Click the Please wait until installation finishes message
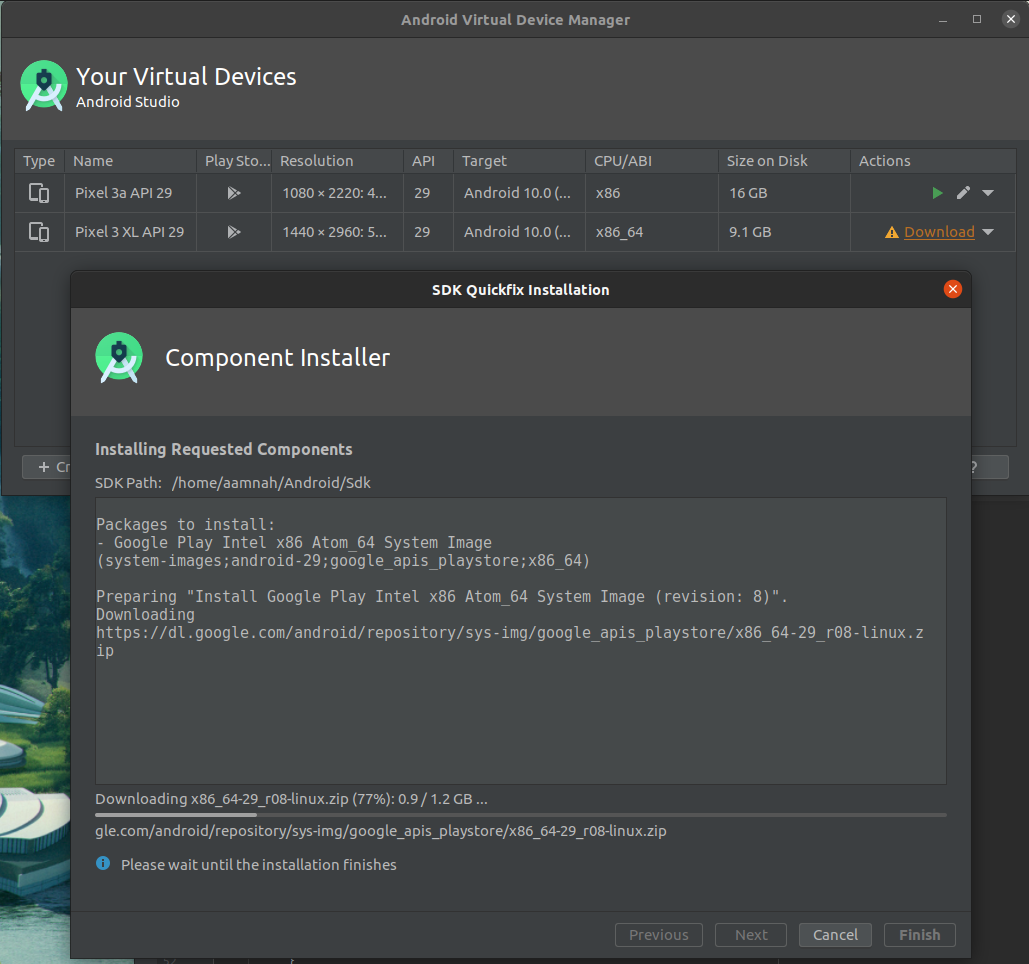The height and width of the screenshot is (964, 1029). coord(259,864)
